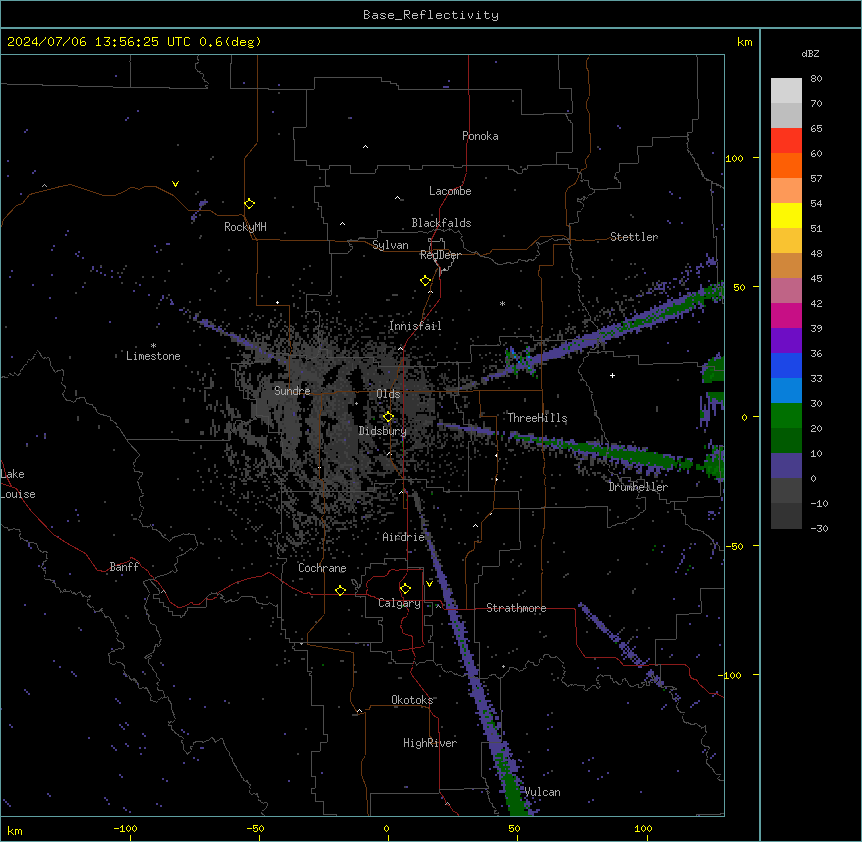Select the Cochrane label
The height and width of the screenshot is (842, 862).
point(322,568)
